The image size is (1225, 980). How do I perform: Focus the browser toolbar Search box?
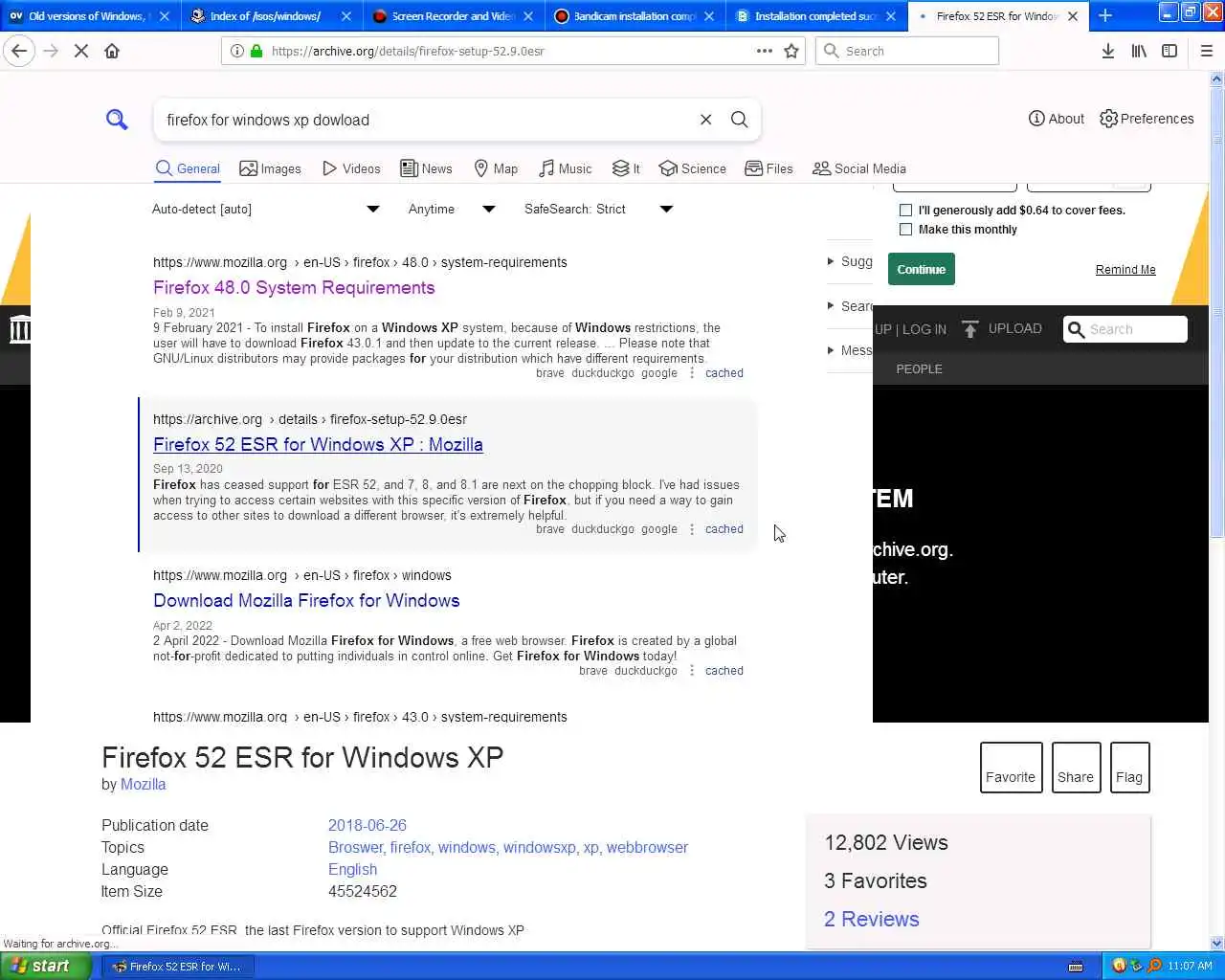coord(906,51)
